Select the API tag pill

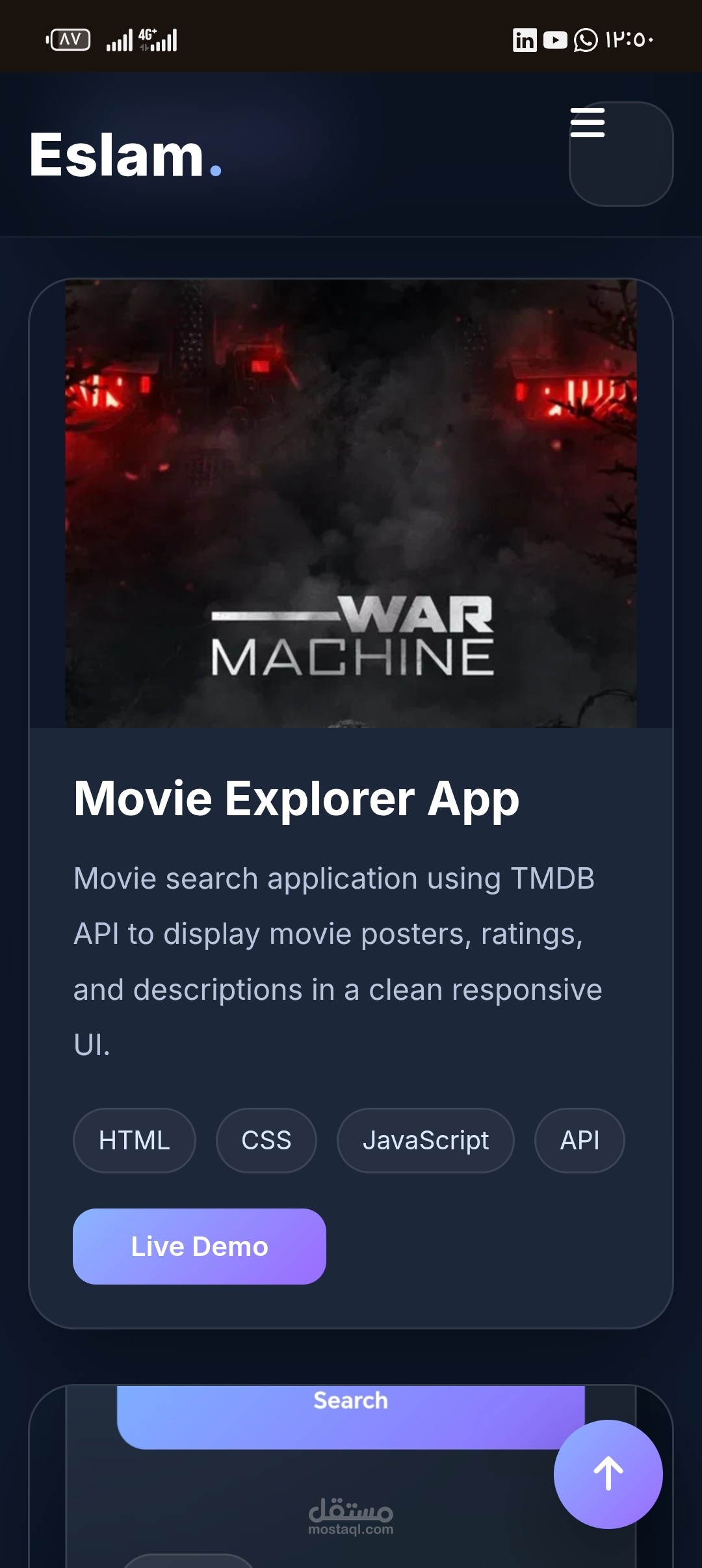point(580,1140)
